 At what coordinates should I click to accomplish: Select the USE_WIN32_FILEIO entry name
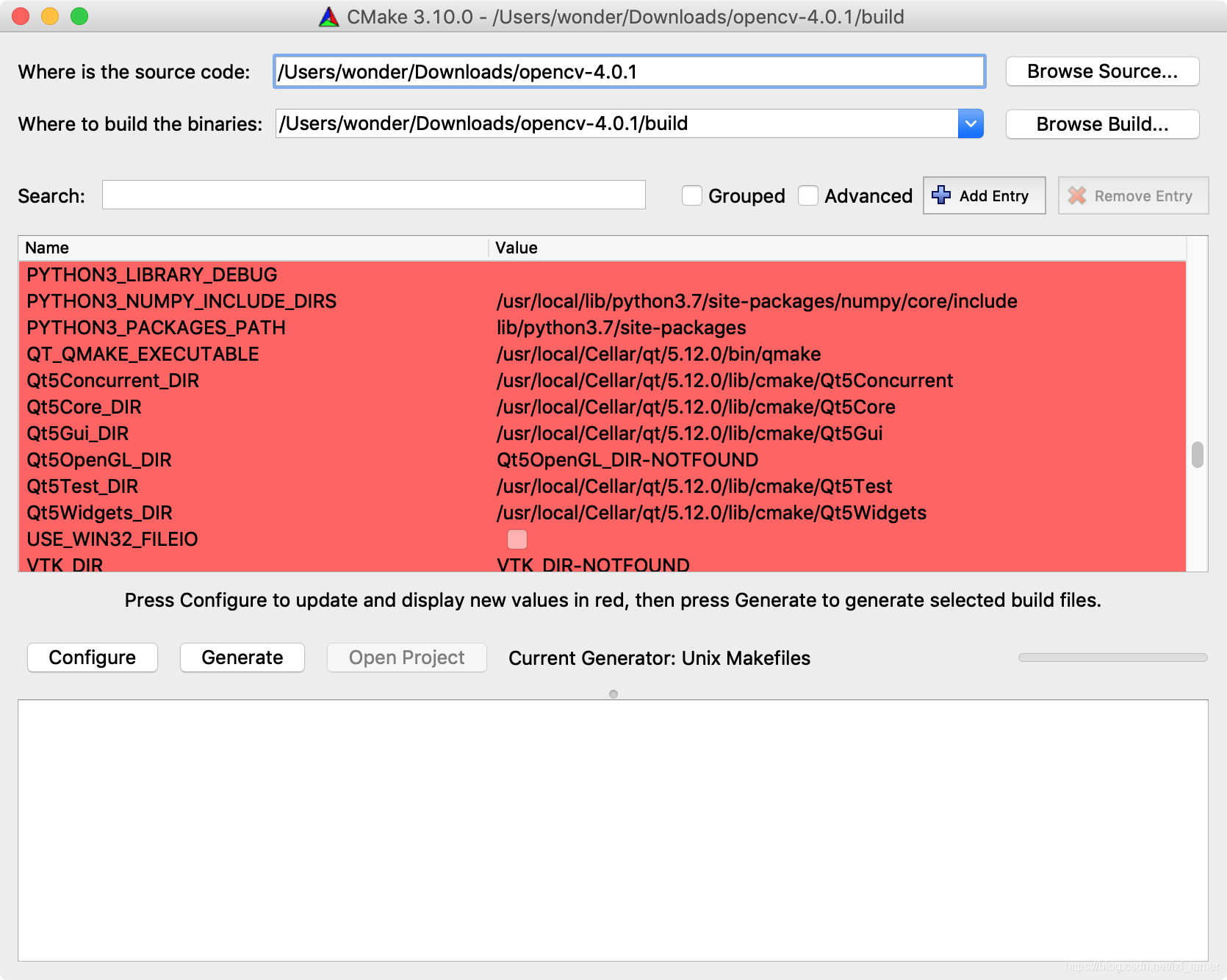tap(112, 539)
